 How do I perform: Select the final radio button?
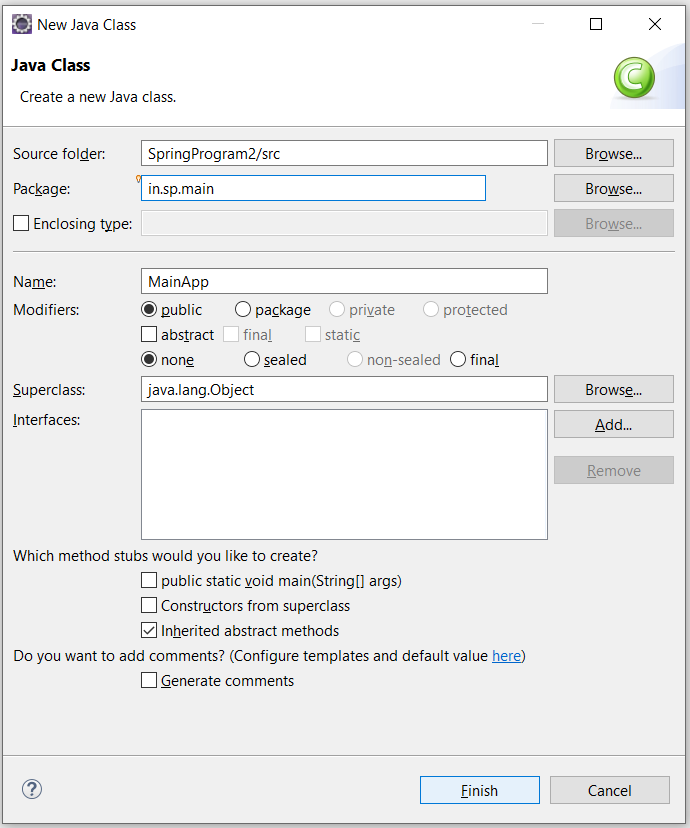(x=458, y=360)
